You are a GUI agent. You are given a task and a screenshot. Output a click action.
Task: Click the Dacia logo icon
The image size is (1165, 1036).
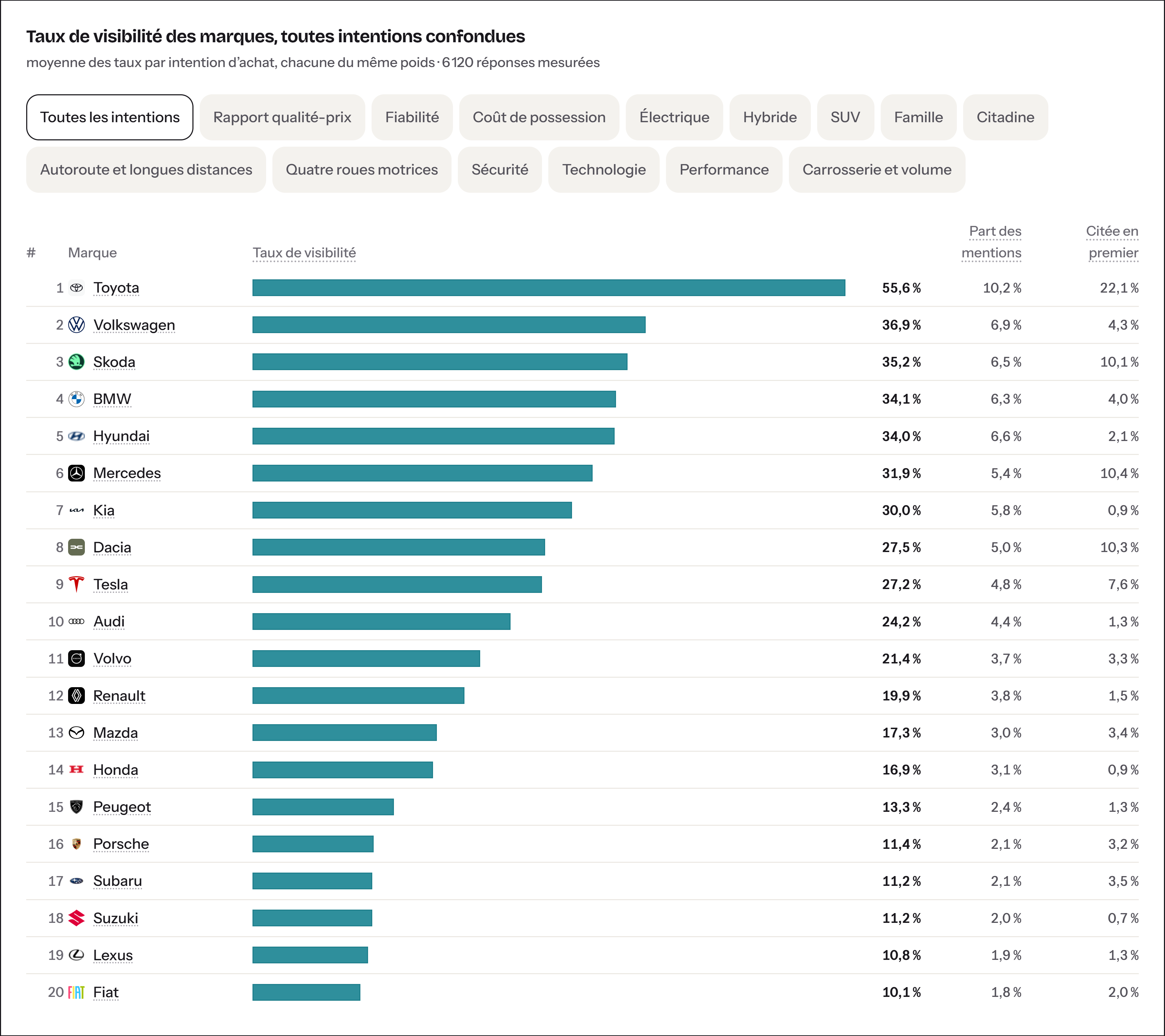click(76, 547)
